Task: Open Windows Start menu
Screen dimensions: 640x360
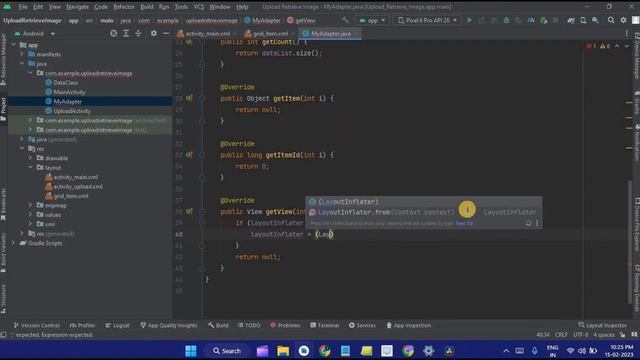Action: tap(191, 351)
